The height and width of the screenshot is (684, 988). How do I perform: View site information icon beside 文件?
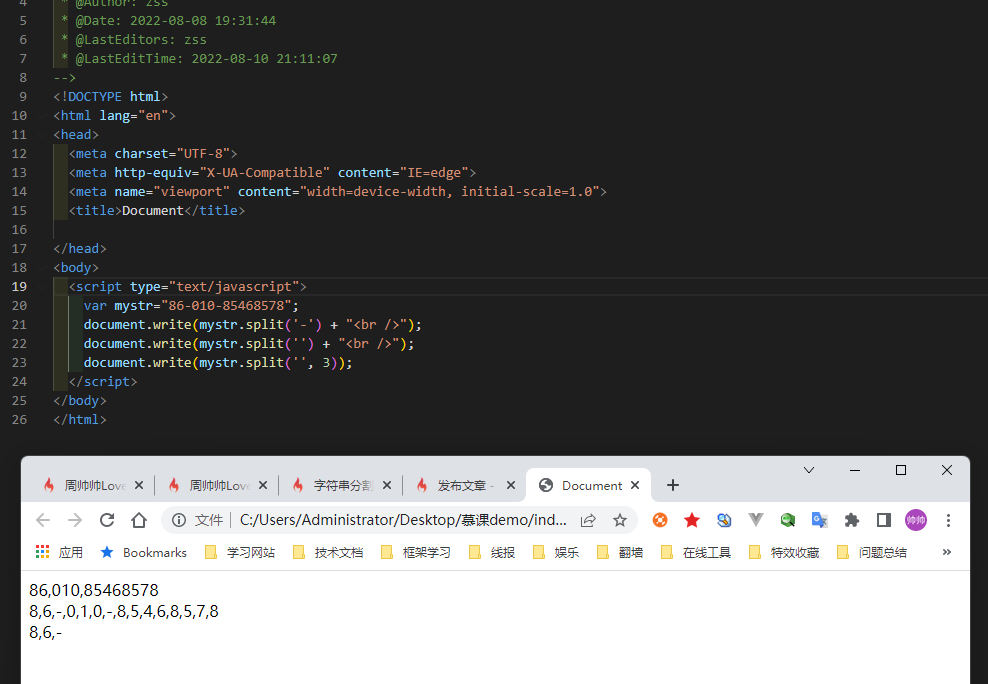[x=179, y=520]
